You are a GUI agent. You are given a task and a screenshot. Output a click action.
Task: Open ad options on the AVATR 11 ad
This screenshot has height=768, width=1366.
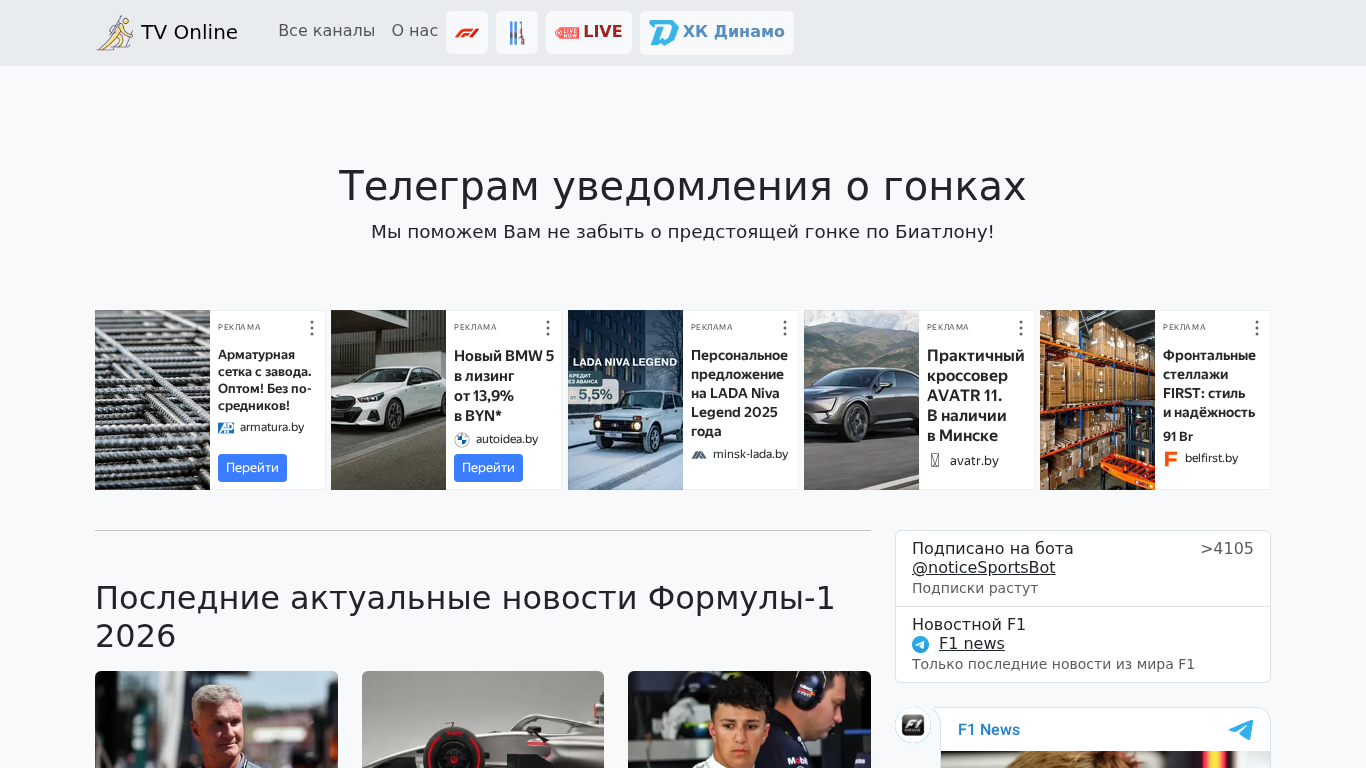[1021, 328]
